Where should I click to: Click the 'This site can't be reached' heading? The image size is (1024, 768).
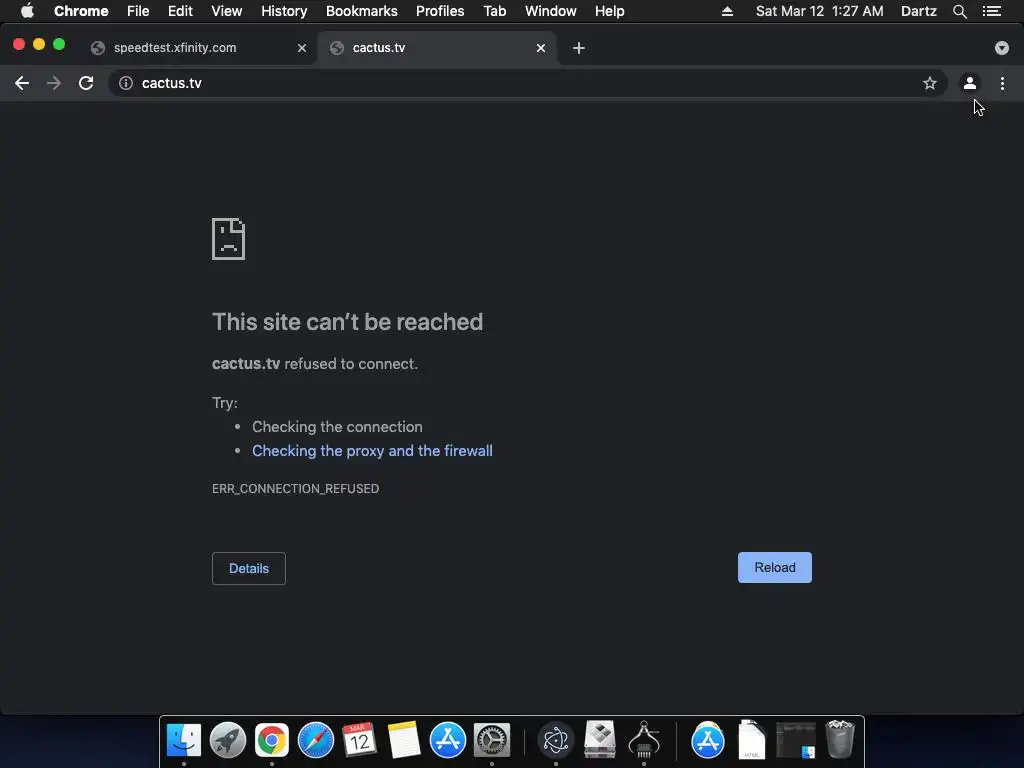[x=347, y=322]
